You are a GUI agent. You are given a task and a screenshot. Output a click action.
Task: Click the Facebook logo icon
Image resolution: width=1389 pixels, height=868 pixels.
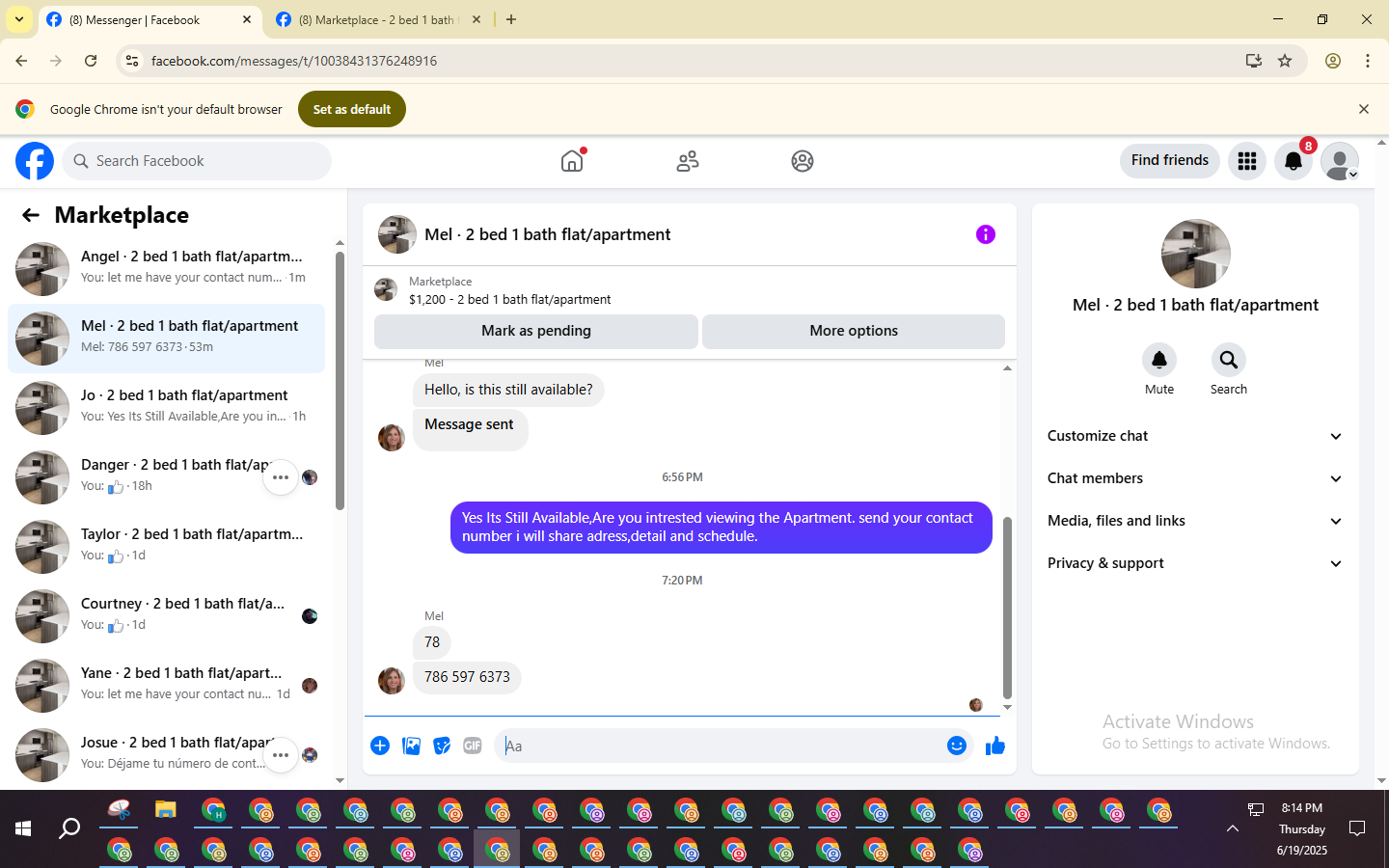click(x=35, y=161)
